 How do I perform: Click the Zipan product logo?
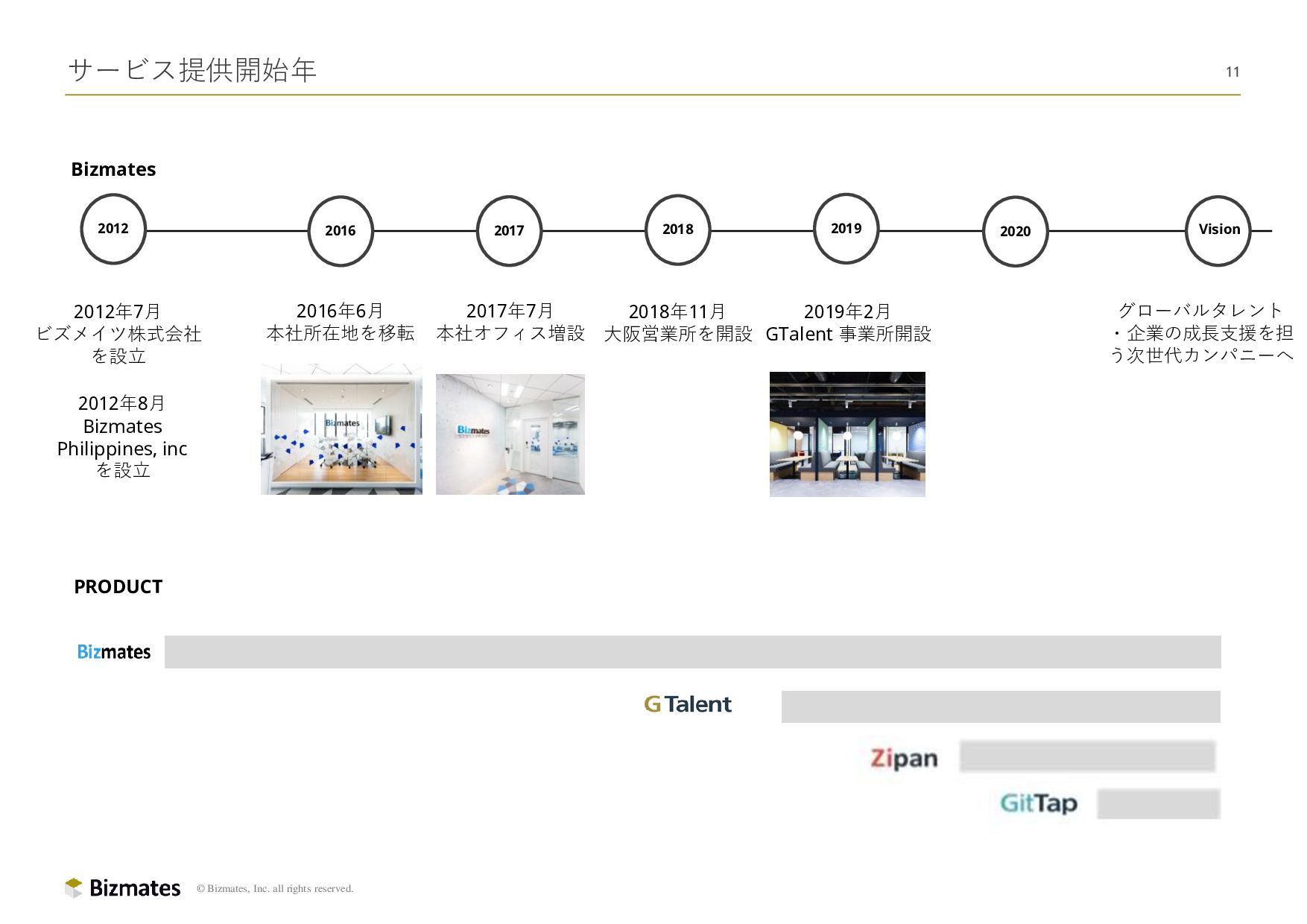coord(904,759)
